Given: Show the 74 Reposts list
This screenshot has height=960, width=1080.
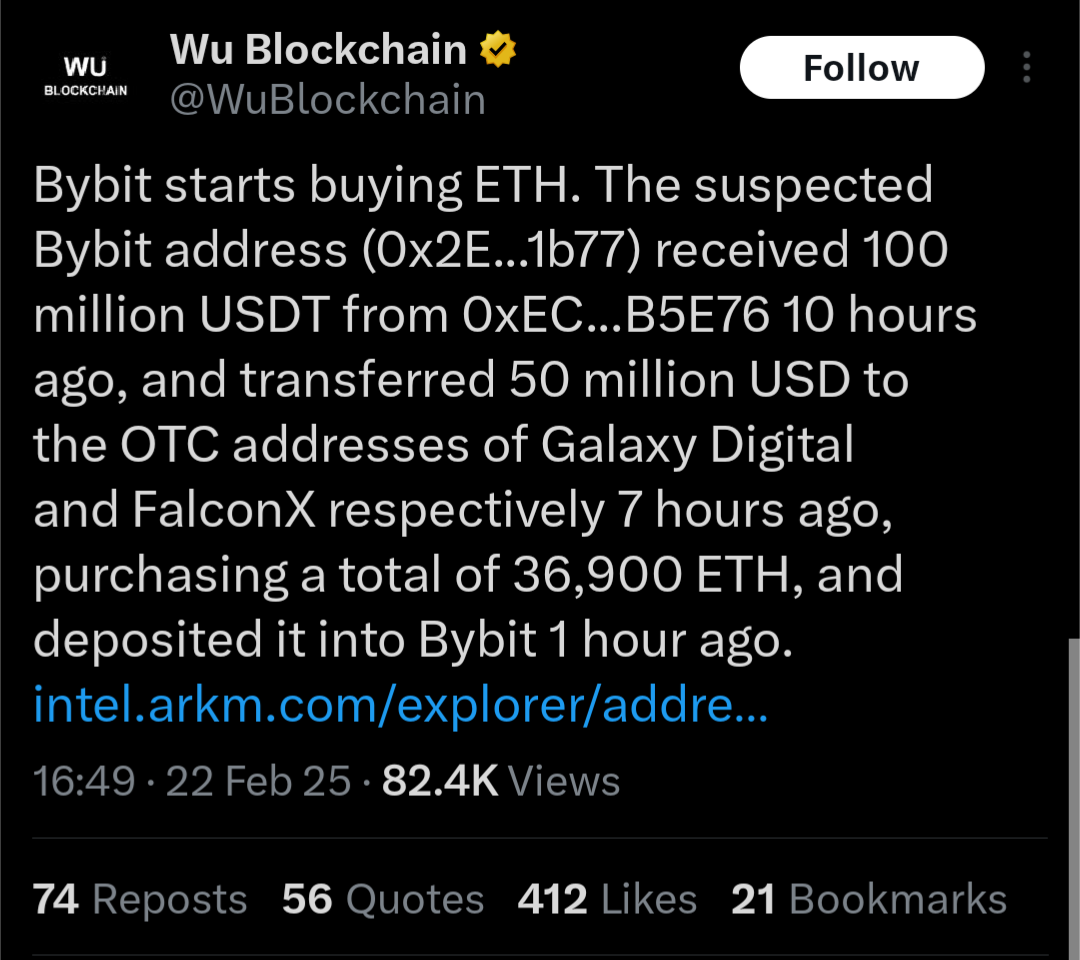Looking at the screenshot, I should 140,899.
